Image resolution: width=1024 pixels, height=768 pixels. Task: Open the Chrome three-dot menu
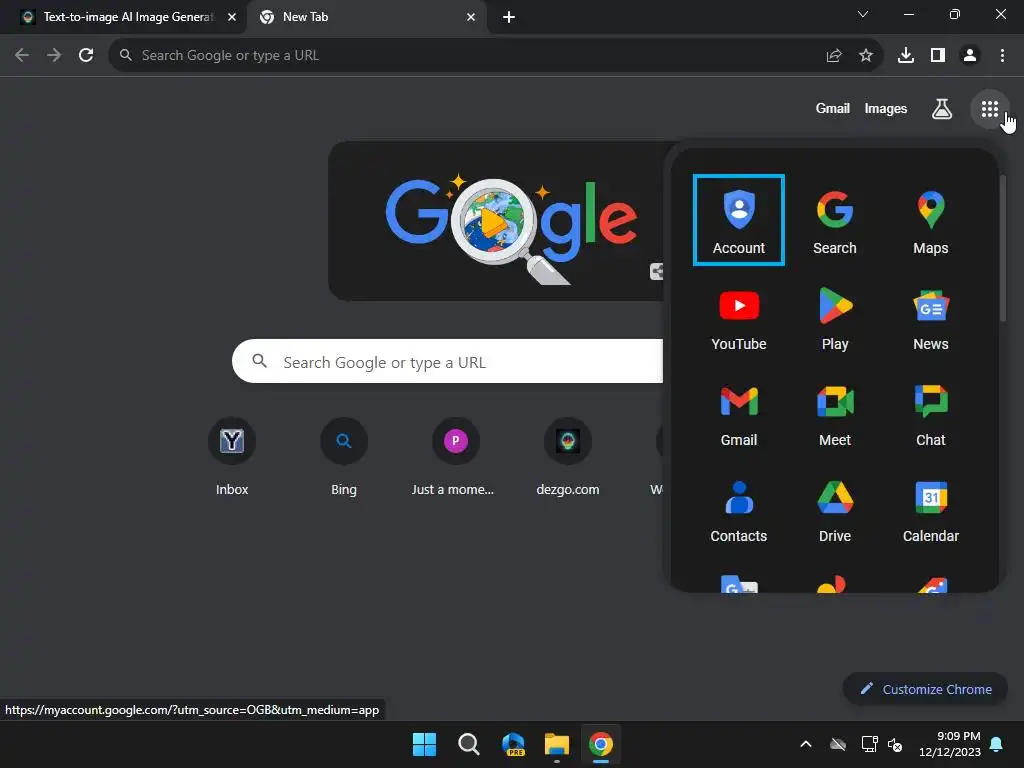[1002, 56]
